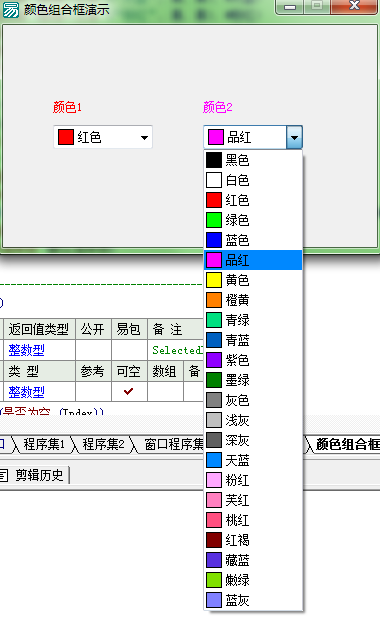Click the app icon in title bar
Viewport: 380px width, 624px height.
[x=10, y=10]
